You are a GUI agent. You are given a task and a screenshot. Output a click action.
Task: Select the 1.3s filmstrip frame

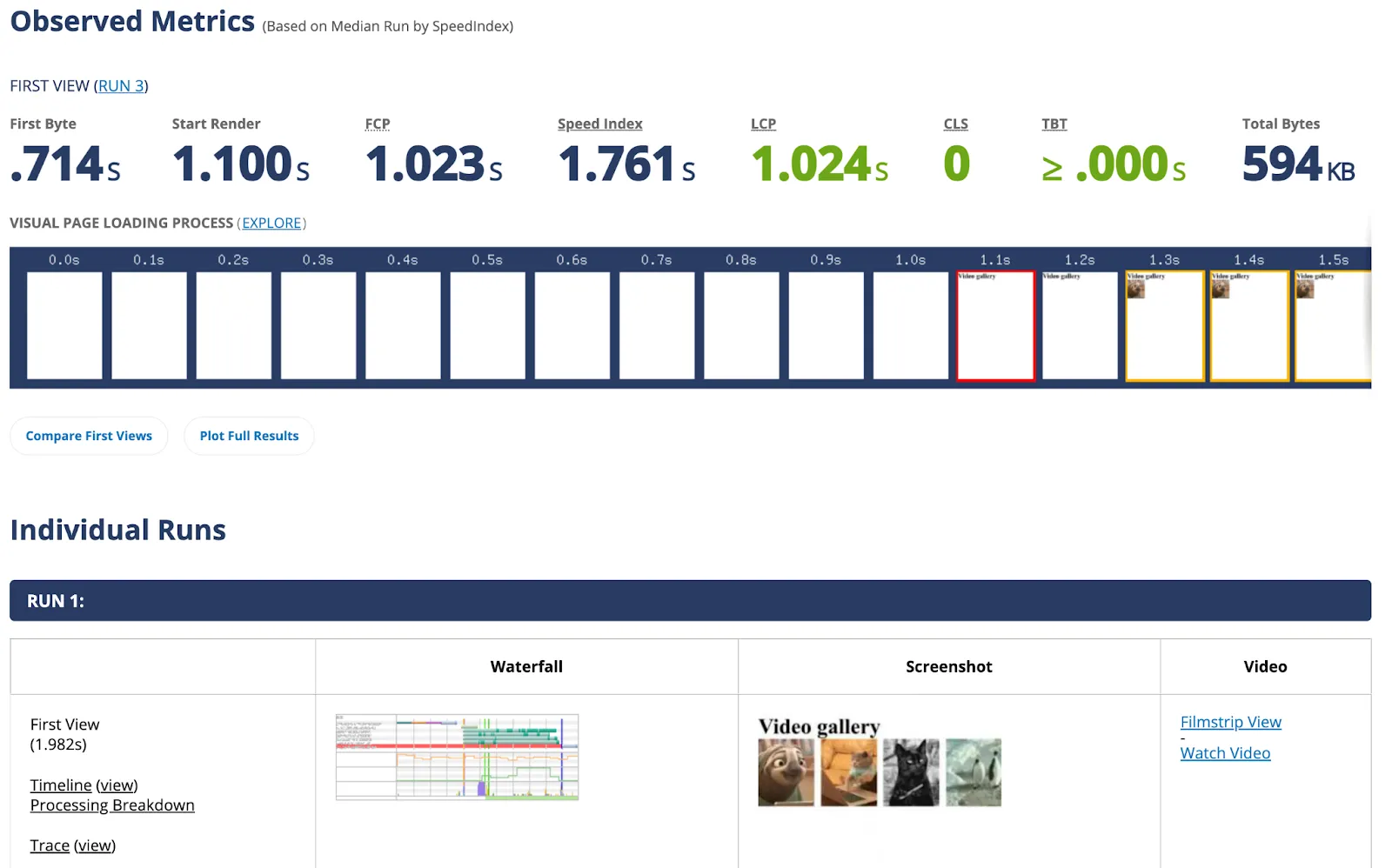click(1164, 326)
